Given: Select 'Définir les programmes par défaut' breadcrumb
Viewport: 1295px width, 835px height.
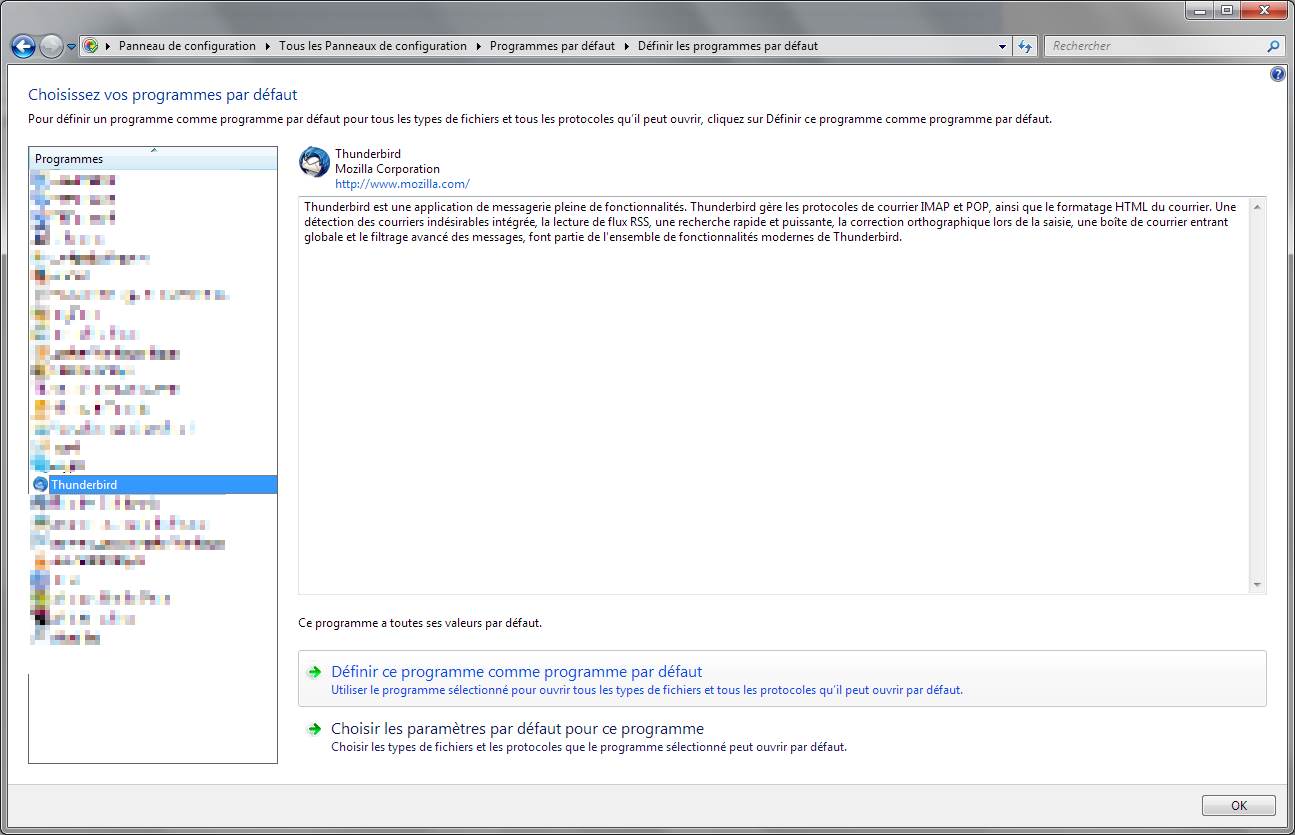Looking at the screenshot, I should coord(728,46).
